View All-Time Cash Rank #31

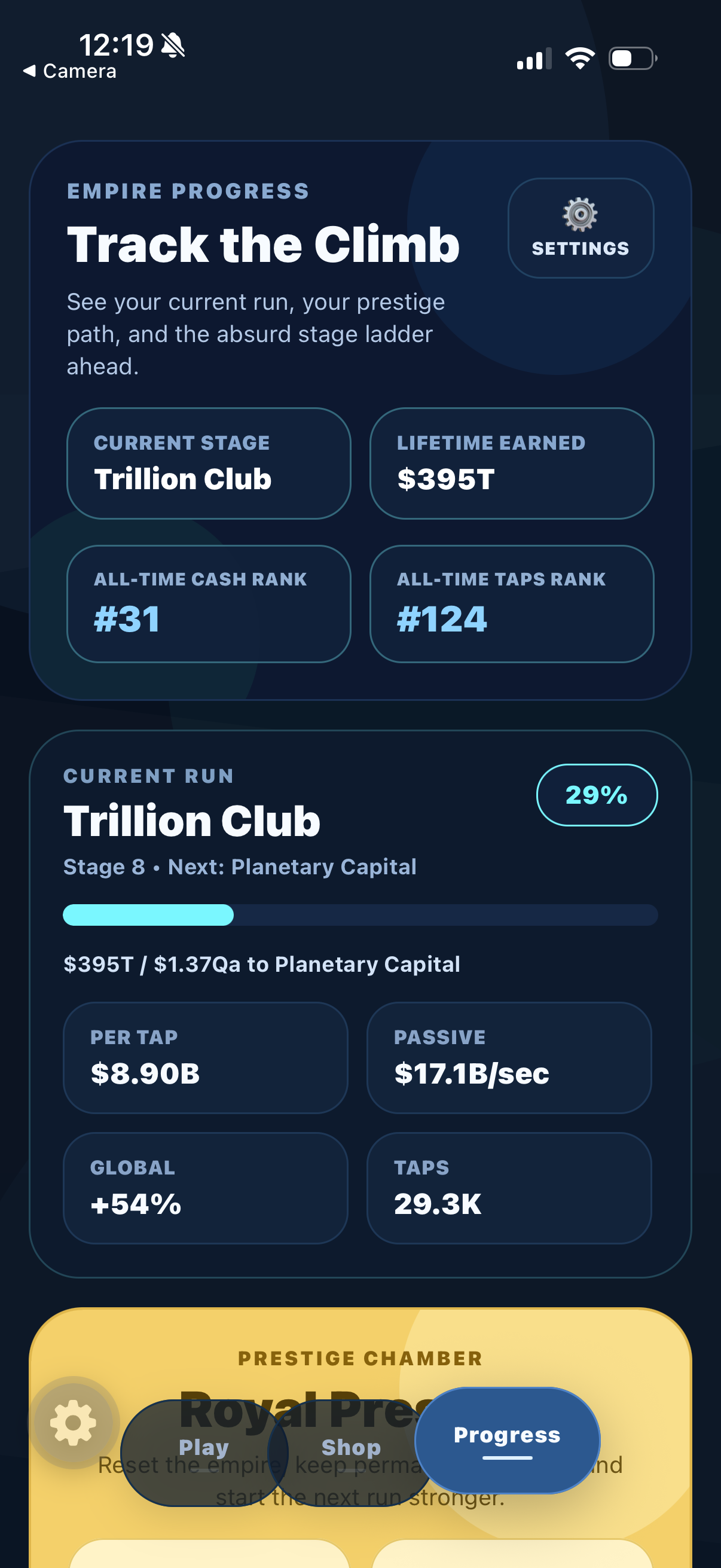209,603
